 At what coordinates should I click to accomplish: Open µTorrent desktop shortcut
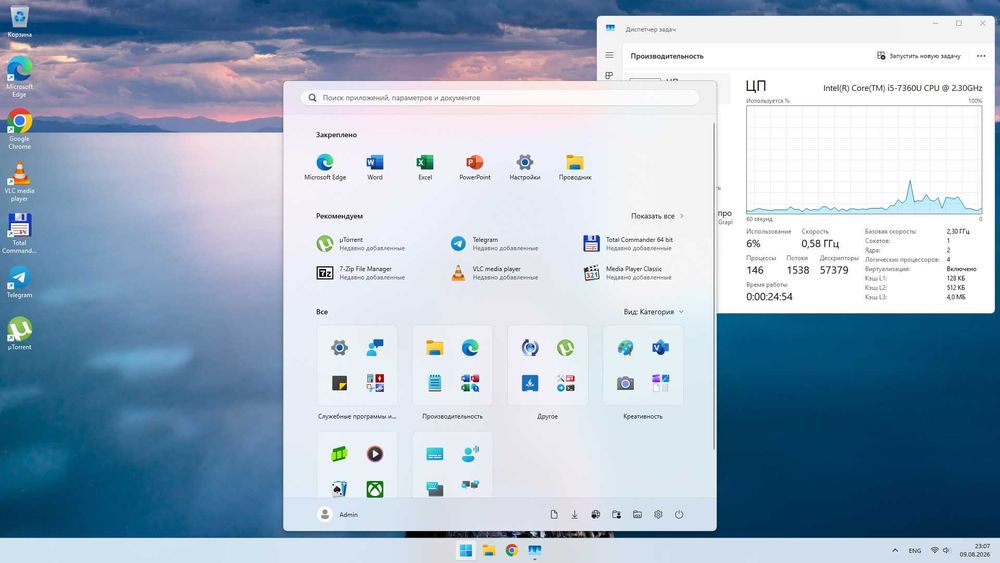coord(19,333)
